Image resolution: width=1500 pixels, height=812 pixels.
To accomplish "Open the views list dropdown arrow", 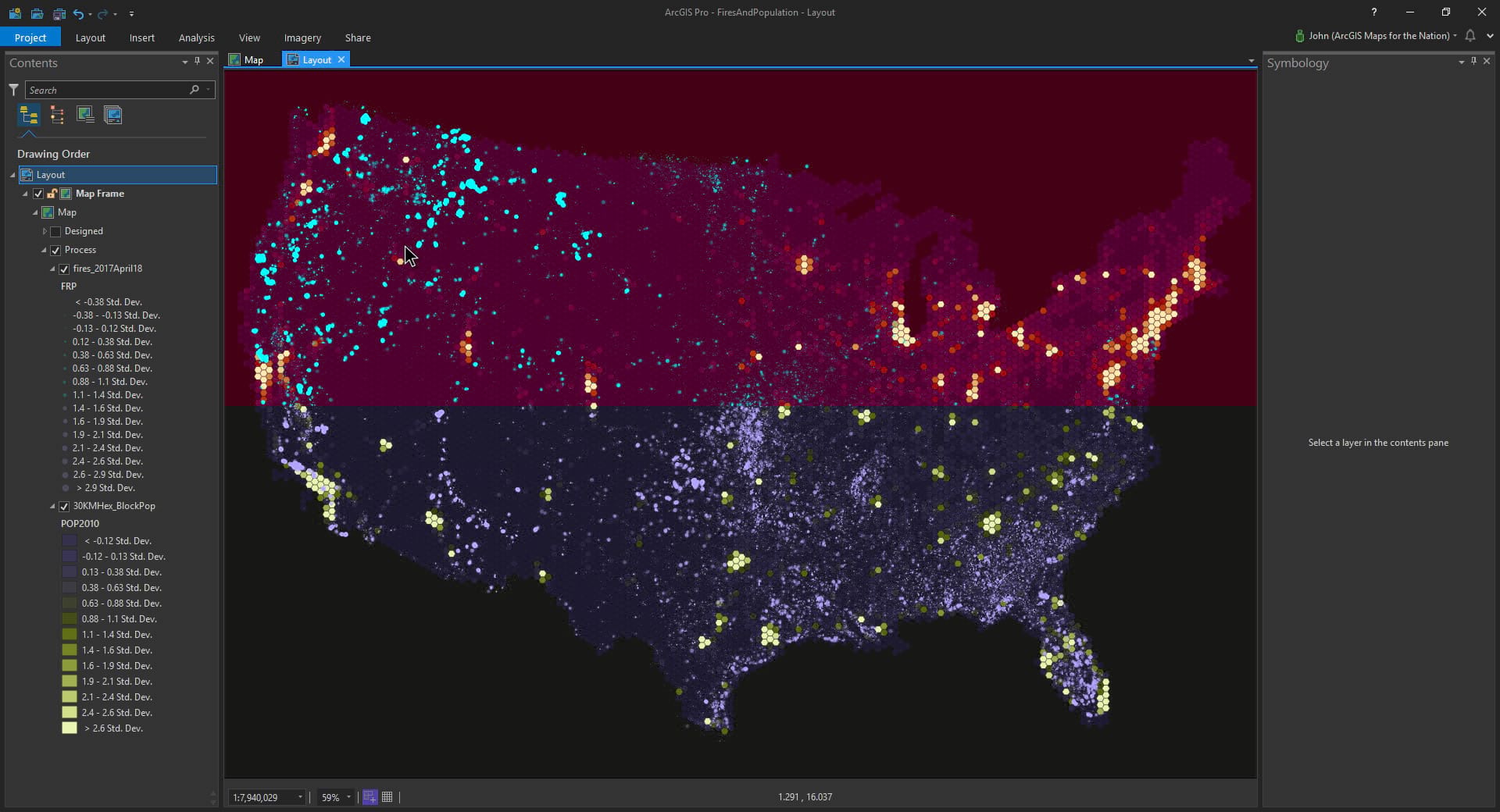I will coord(1251,61).
